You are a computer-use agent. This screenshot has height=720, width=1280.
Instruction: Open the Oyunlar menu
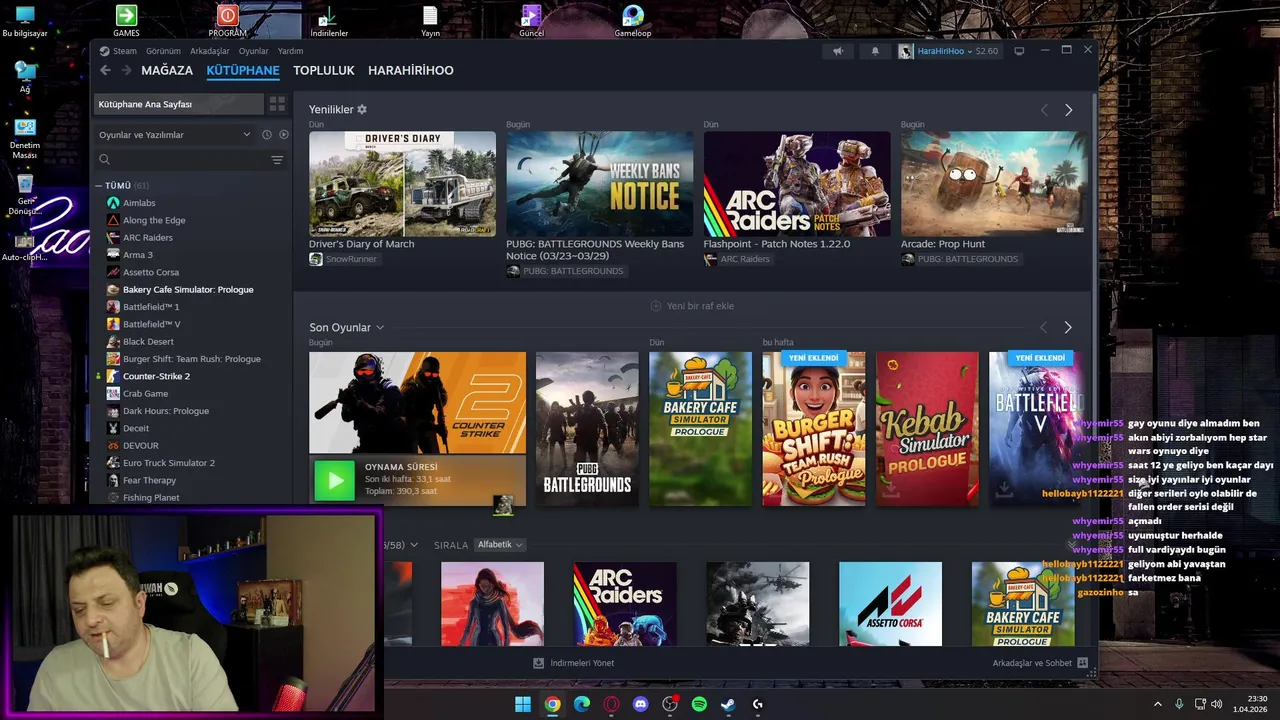[x=254, y=51]
